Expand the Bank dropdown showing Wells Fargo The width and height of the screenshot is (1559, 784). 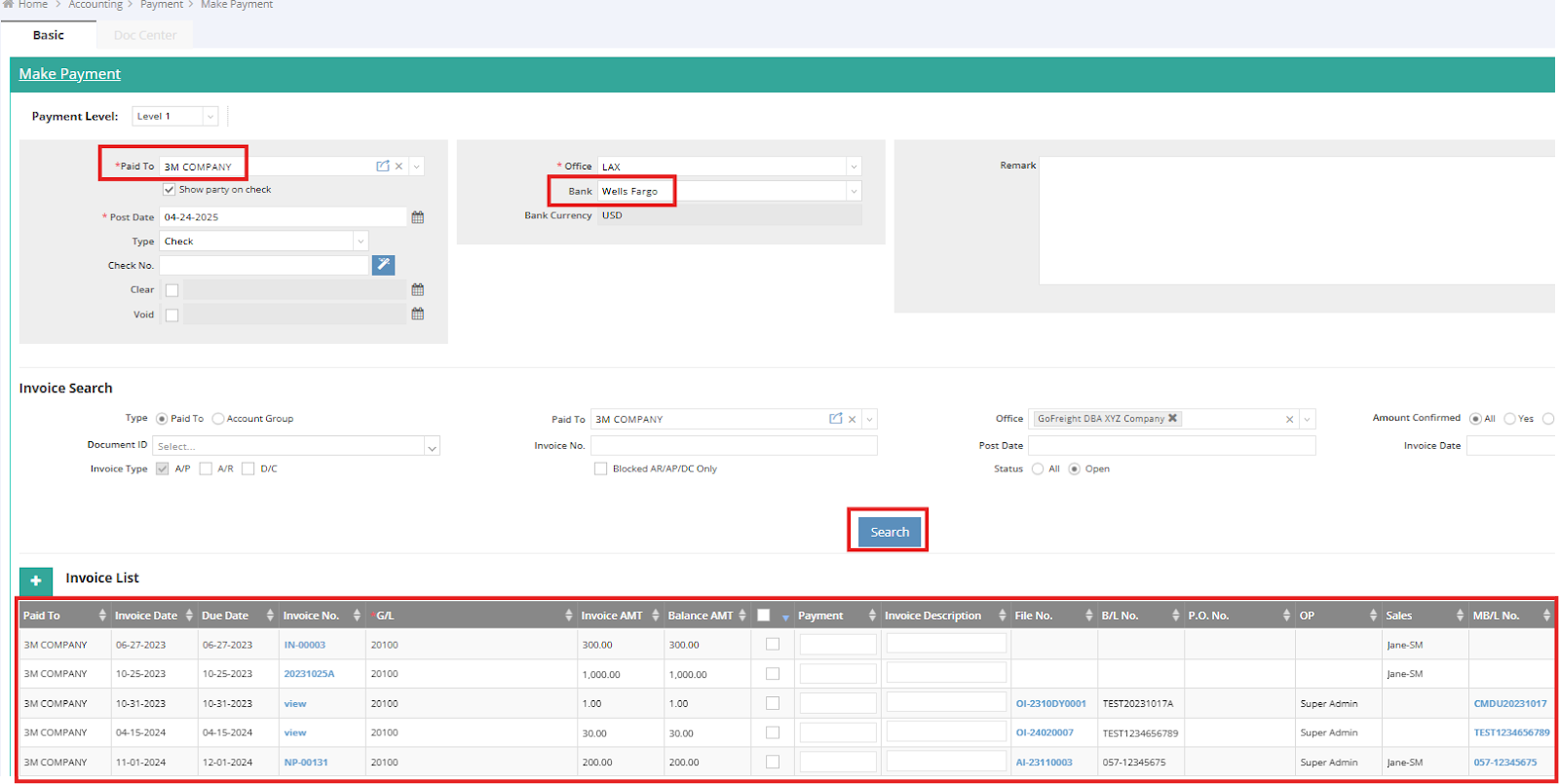[x=854, y=192]
